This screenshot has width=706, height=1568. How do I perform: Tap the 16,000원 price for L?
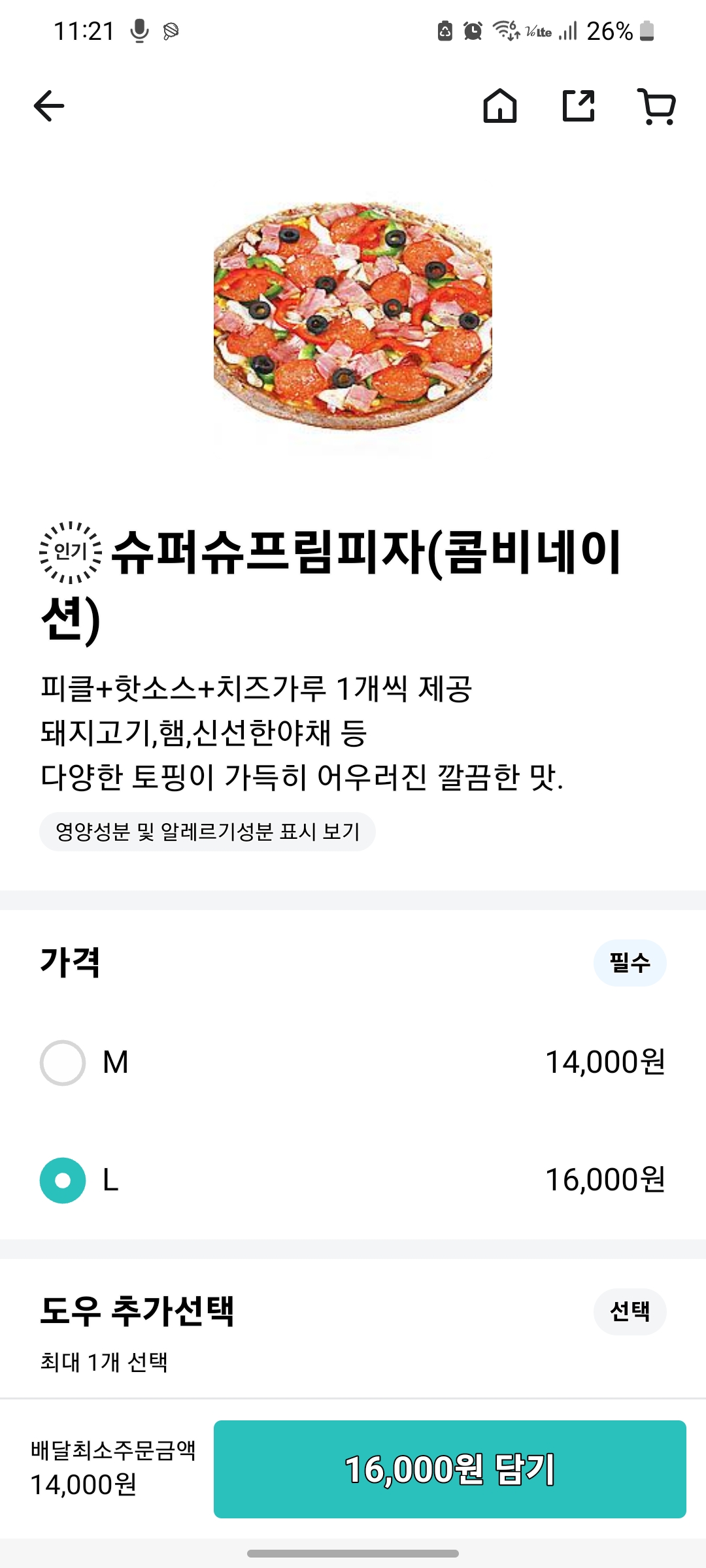click(x=605, y=1180)
